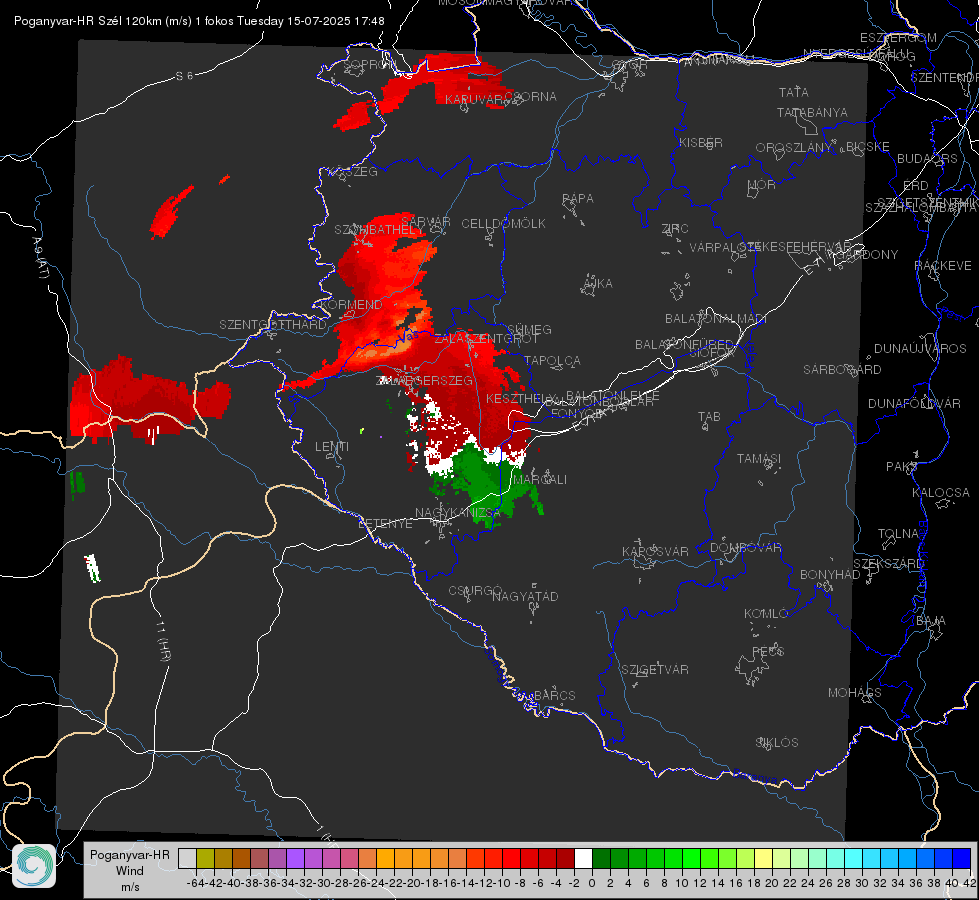Click the dark green swatch above label 0
Image resolution: width=979 pixels, height=900 pixels.
click(x=601, y=859)
